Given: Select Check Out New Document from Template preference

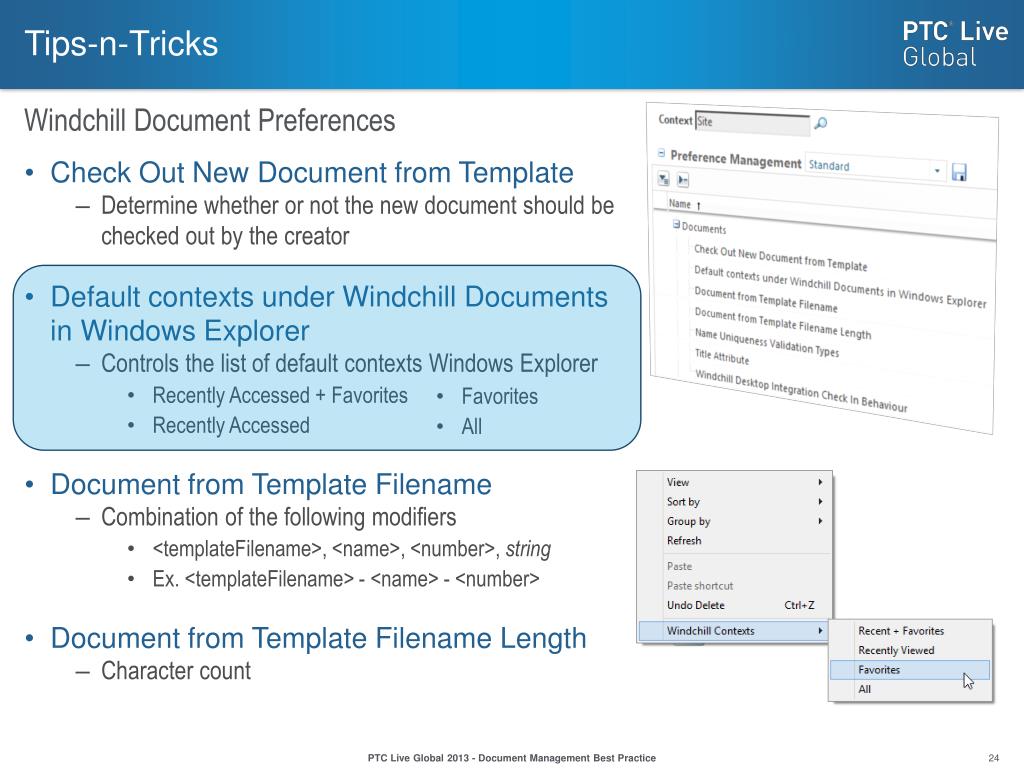Looking at the screenshot, I should click(780, 258).
